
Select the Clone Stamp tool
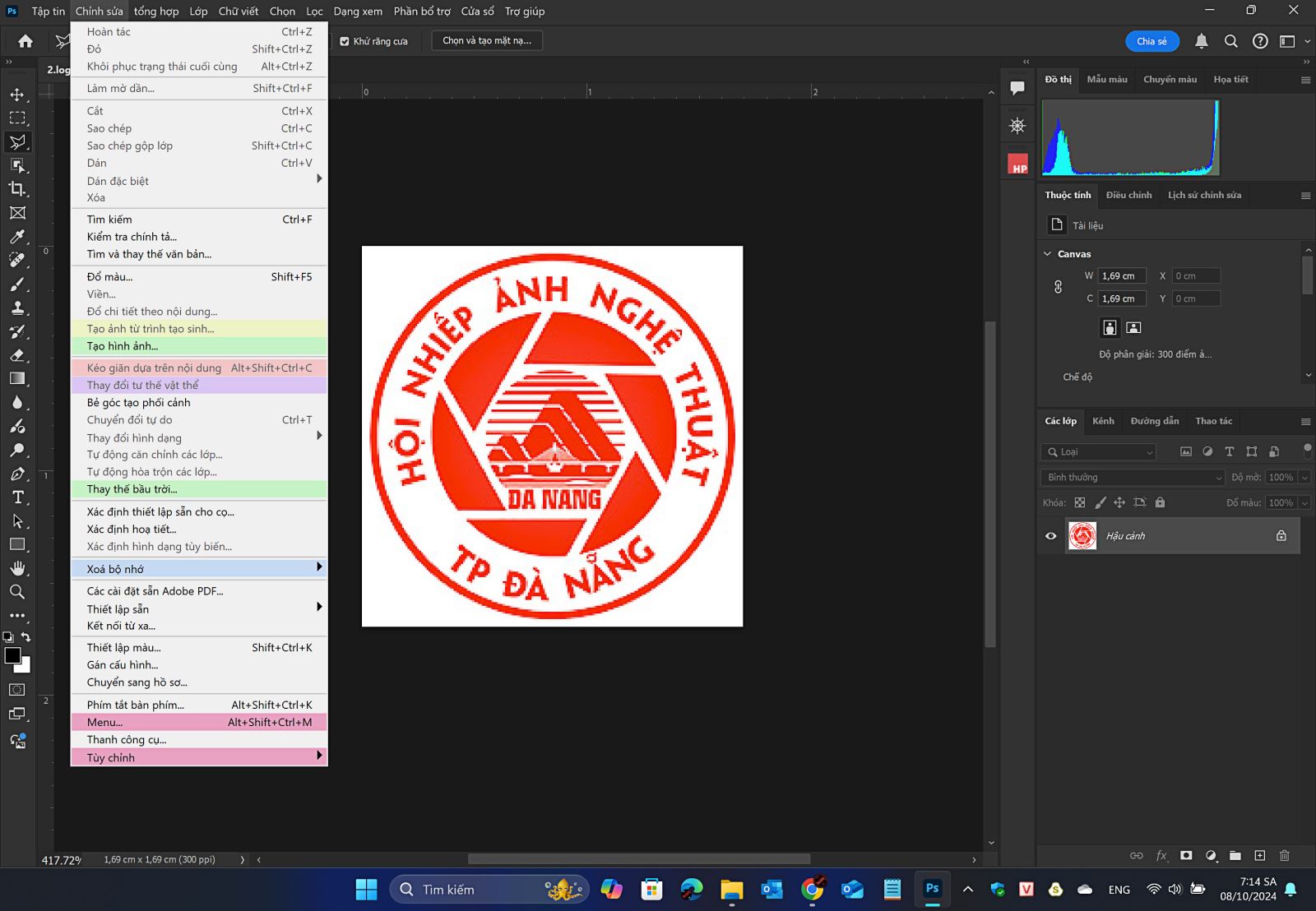coord(17,308)
